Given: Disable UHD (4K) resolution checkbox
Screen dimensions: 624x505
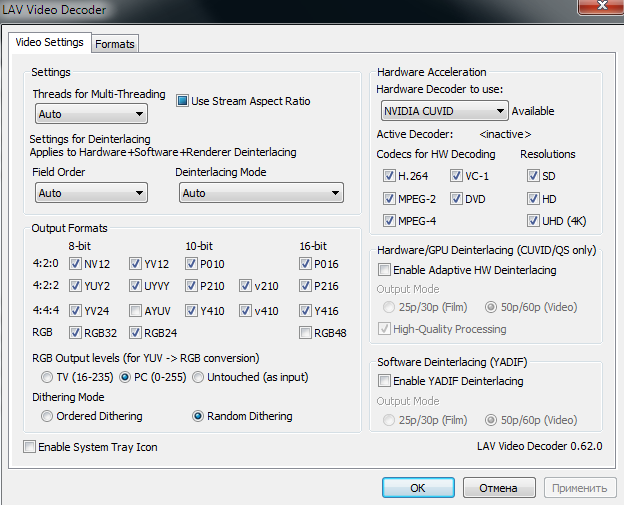Looking at the screenshot, I should click(x=533, y=220).
